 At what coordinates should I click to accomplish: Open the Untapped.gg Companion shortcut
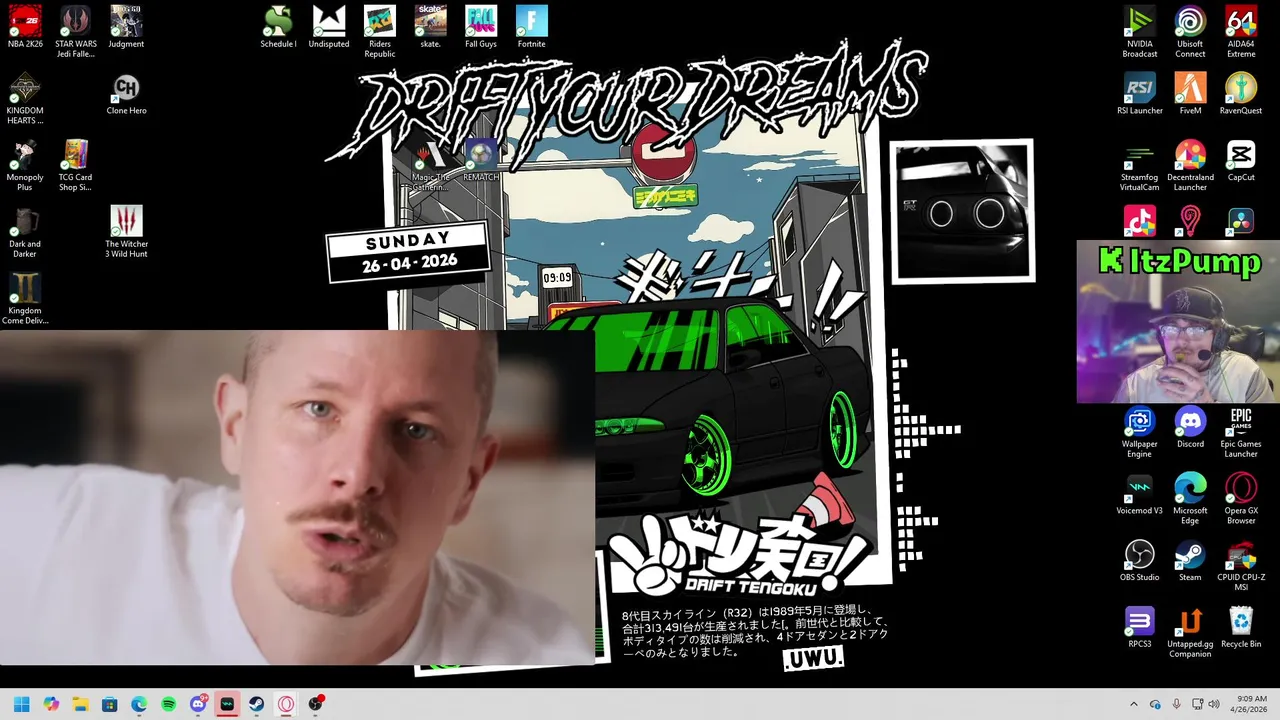coord(1190,632)
